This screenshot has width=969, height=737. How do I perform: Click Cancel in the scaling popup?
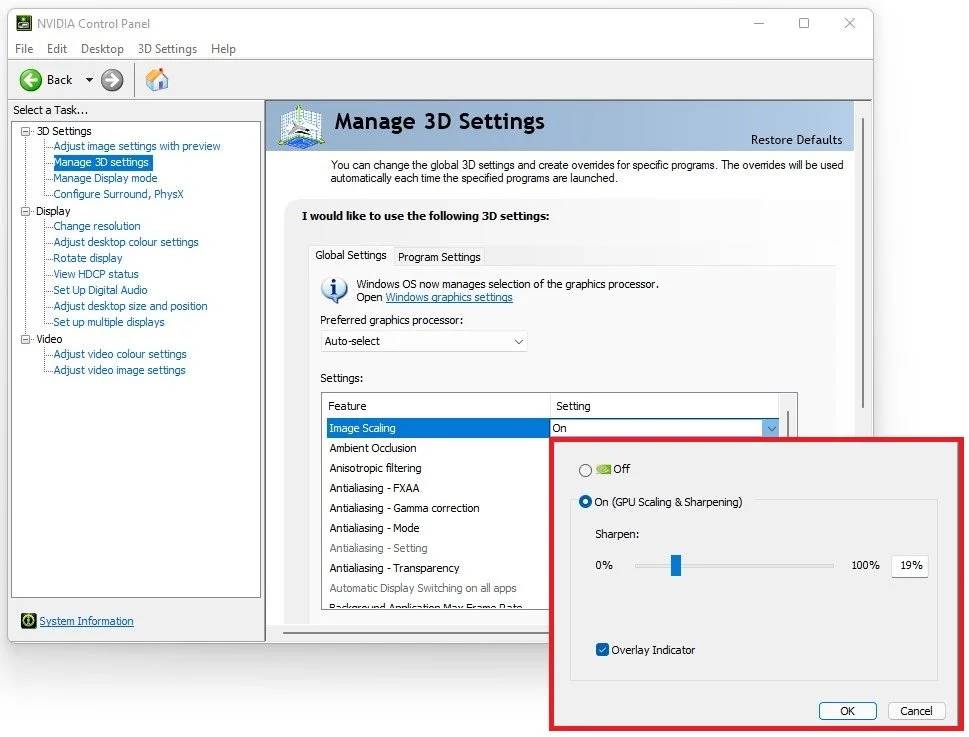pos(916,711)
